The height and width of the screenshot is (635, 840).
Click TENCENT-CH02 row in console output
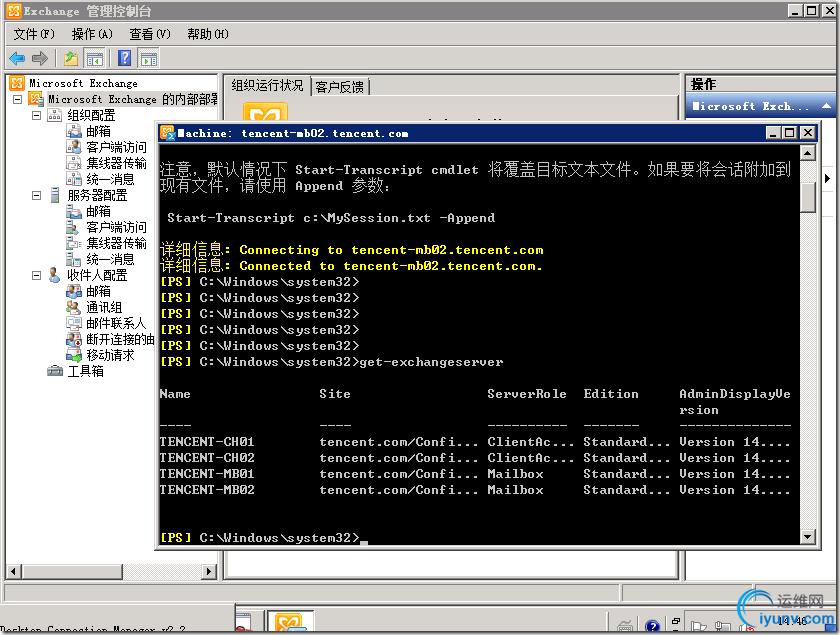point(475,458)
